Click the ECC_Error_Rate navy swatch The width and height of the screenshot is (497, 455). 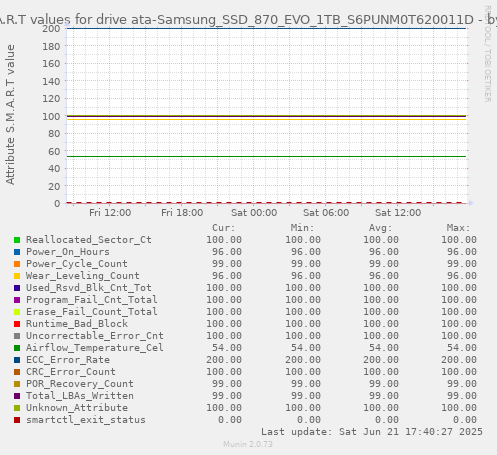coord(17,360)
